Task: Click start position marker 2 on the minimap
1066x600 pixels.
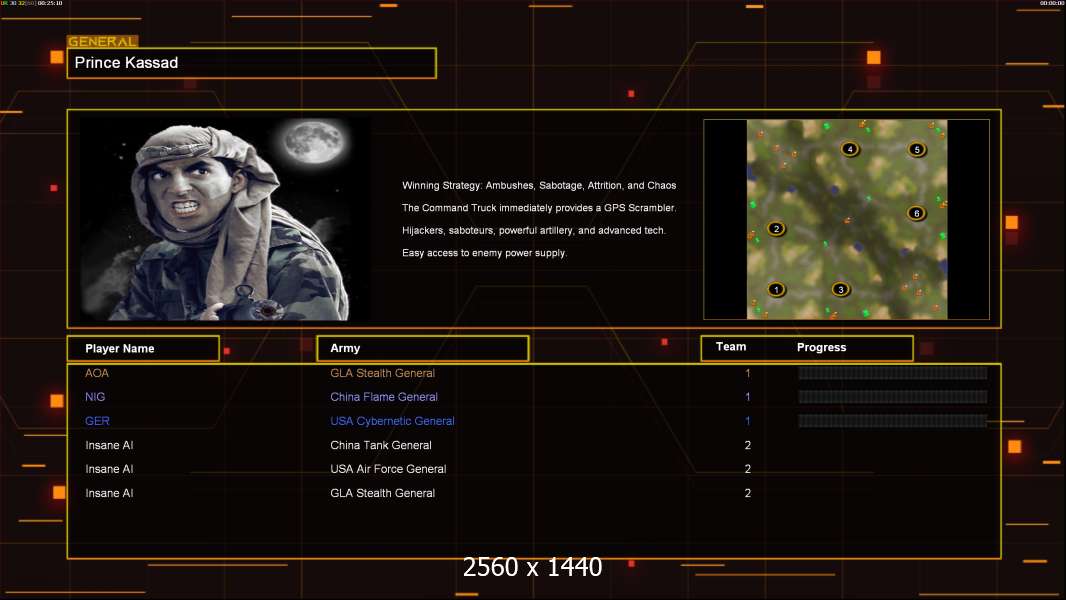Action: coord(776,229)
